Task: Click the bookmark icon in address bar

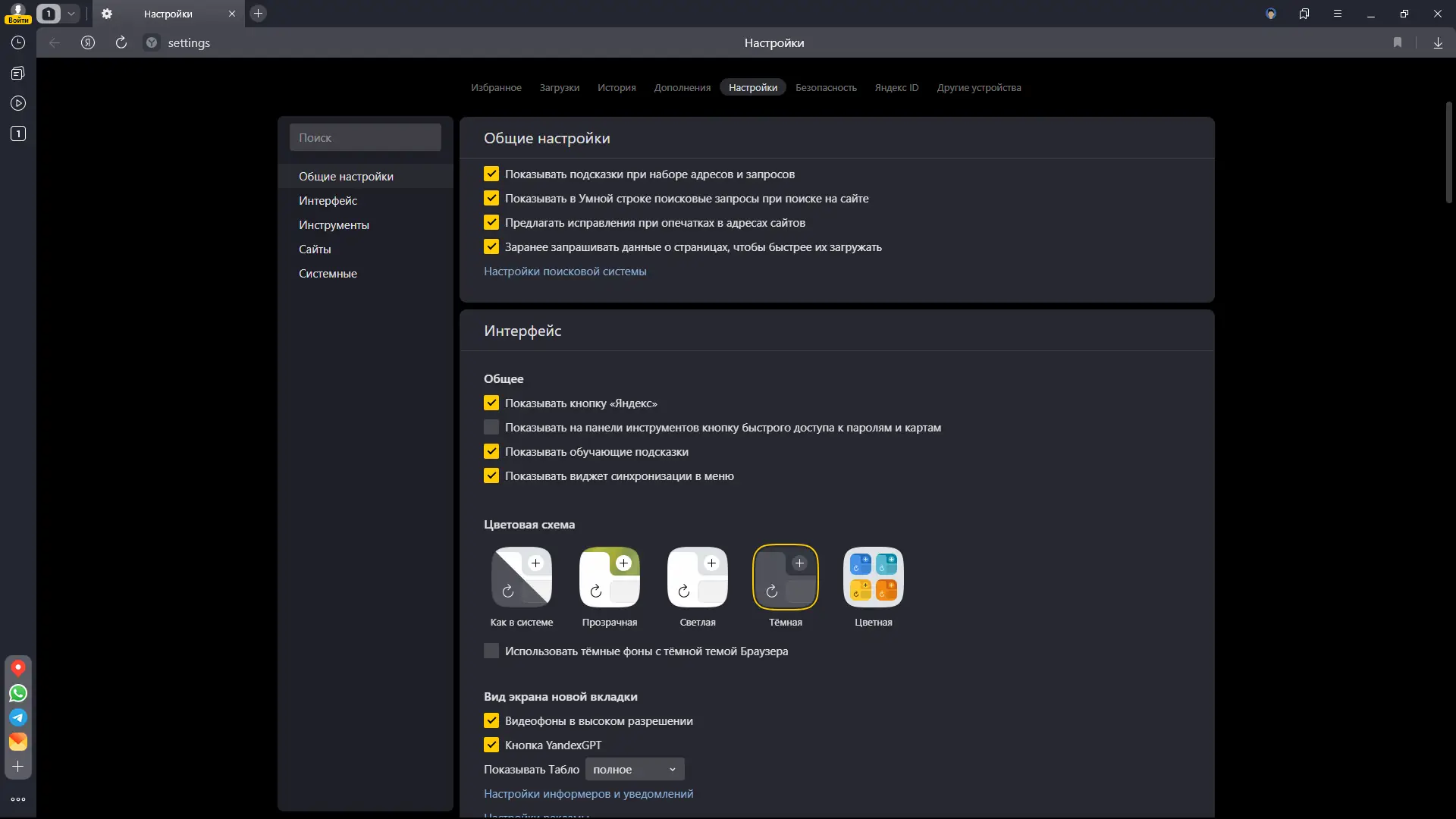Action: (x=1398, y=43)
